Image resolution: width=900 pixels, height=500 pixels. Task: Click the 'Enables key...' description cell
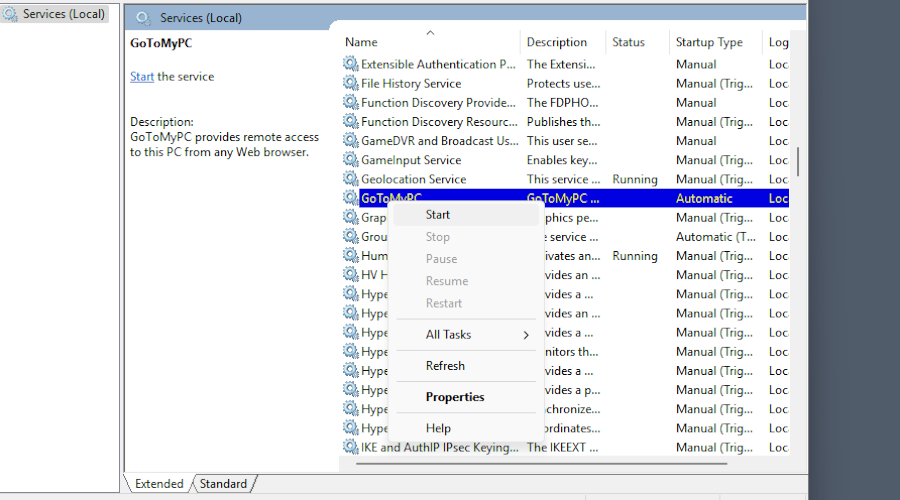561,160
